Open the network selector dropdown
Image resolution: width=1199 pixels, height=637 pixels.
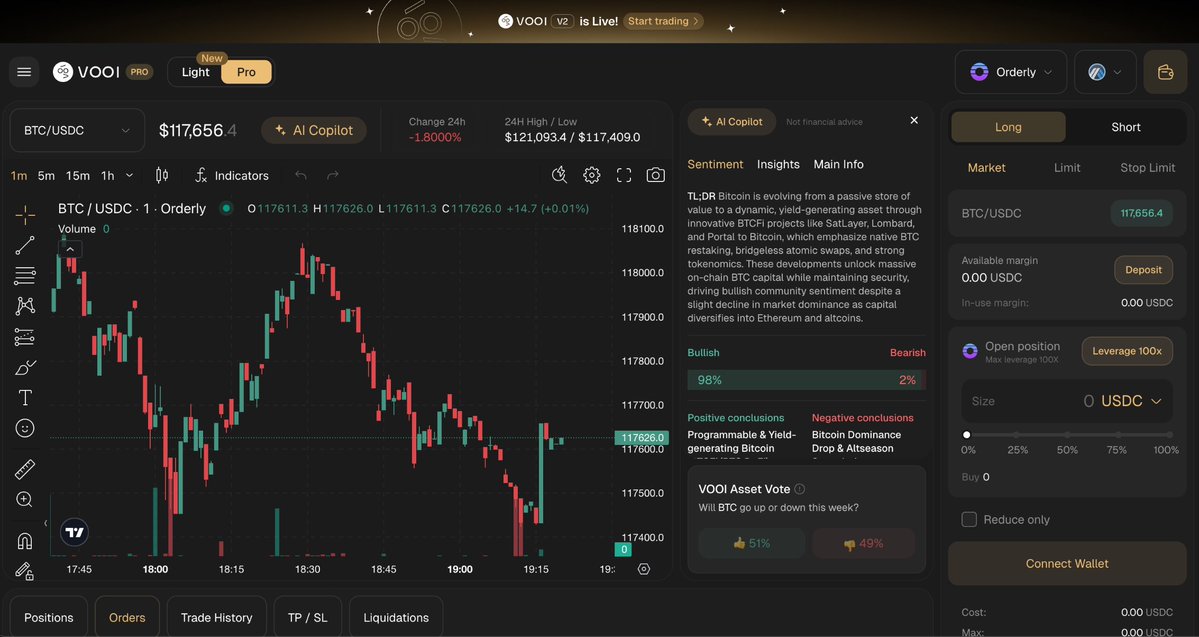click(1105, 72)
